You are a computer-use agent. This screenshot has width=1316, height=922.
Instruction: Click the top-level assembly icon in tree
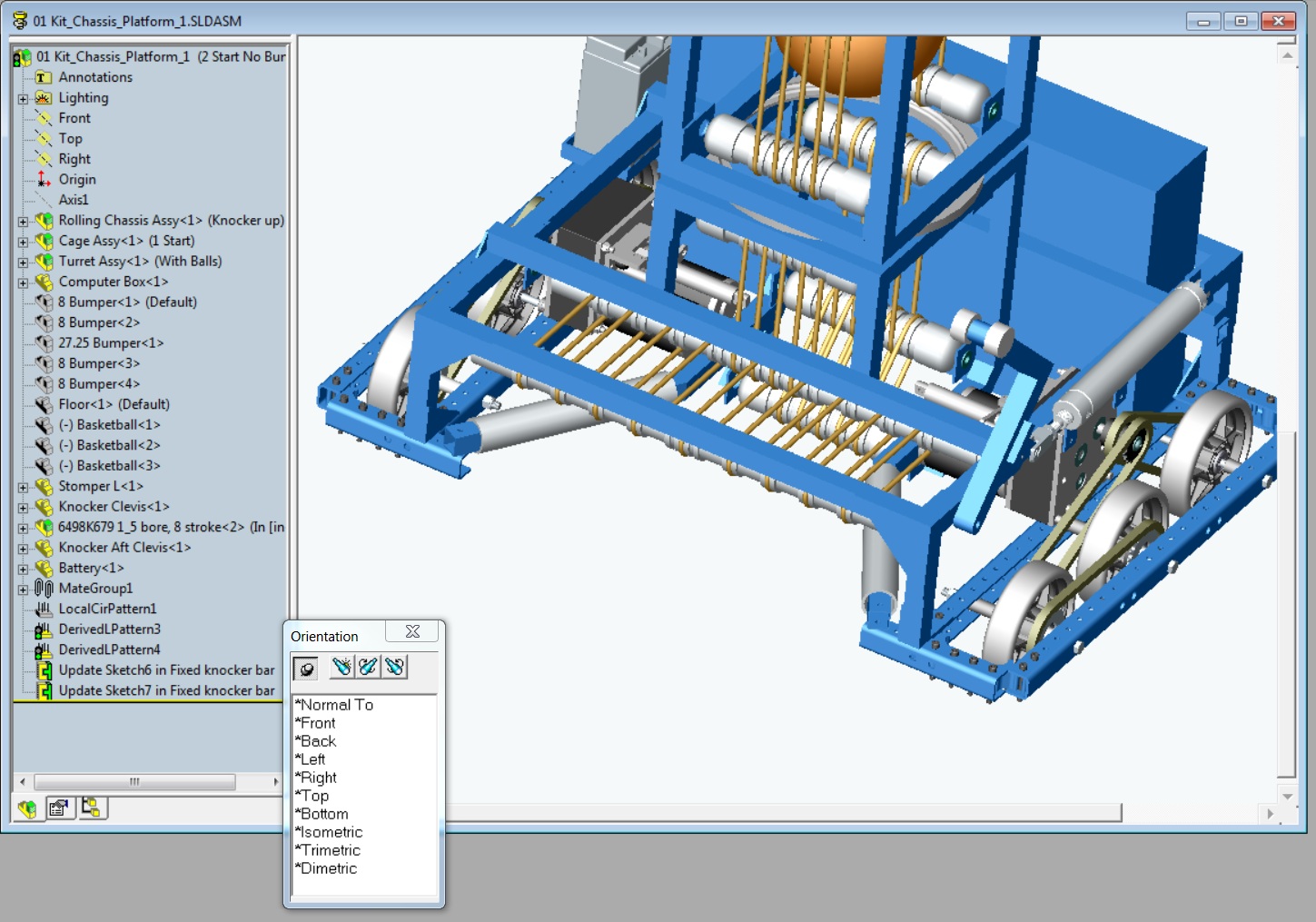coord(23,57)
